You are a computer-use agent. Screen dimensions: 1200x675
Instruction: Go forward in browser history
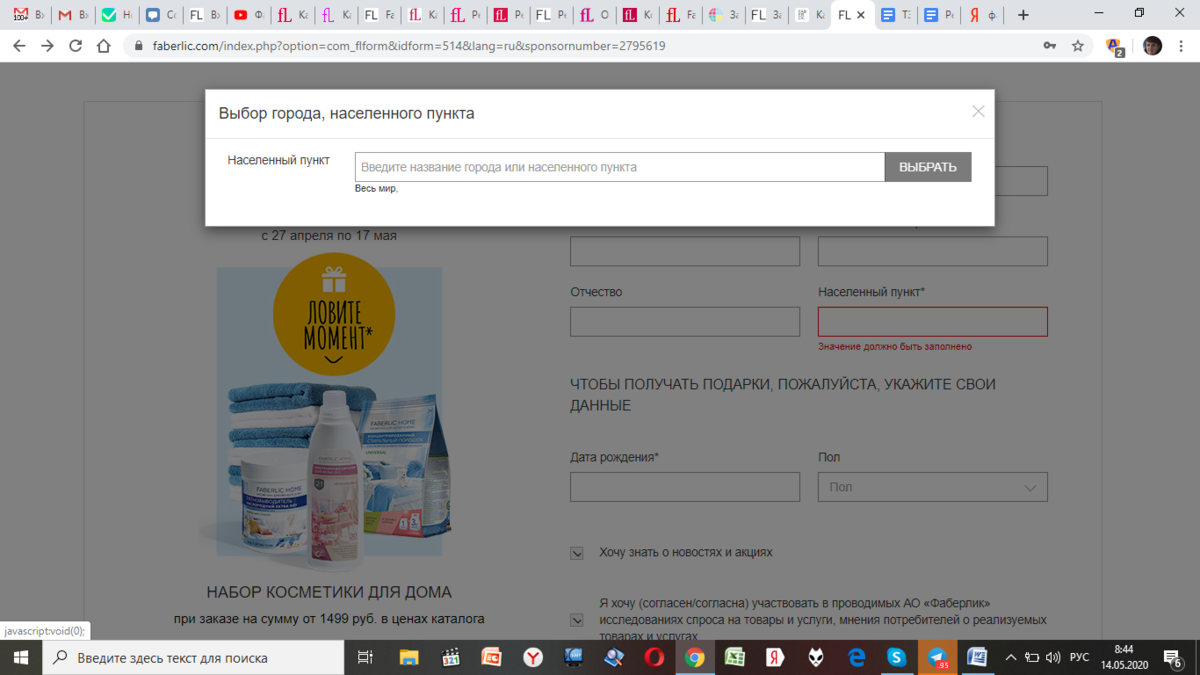(x=47, y=46)
